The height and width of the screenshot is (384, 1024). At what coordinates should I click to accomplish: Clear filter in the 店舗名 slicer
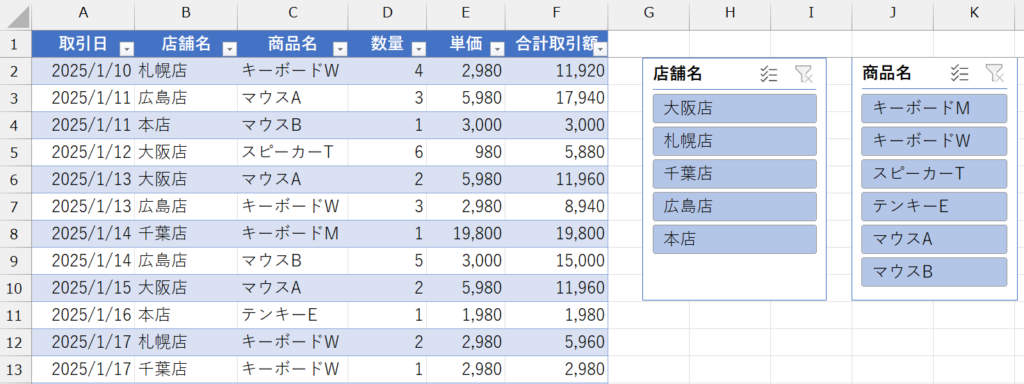click(x=804, y=74)
